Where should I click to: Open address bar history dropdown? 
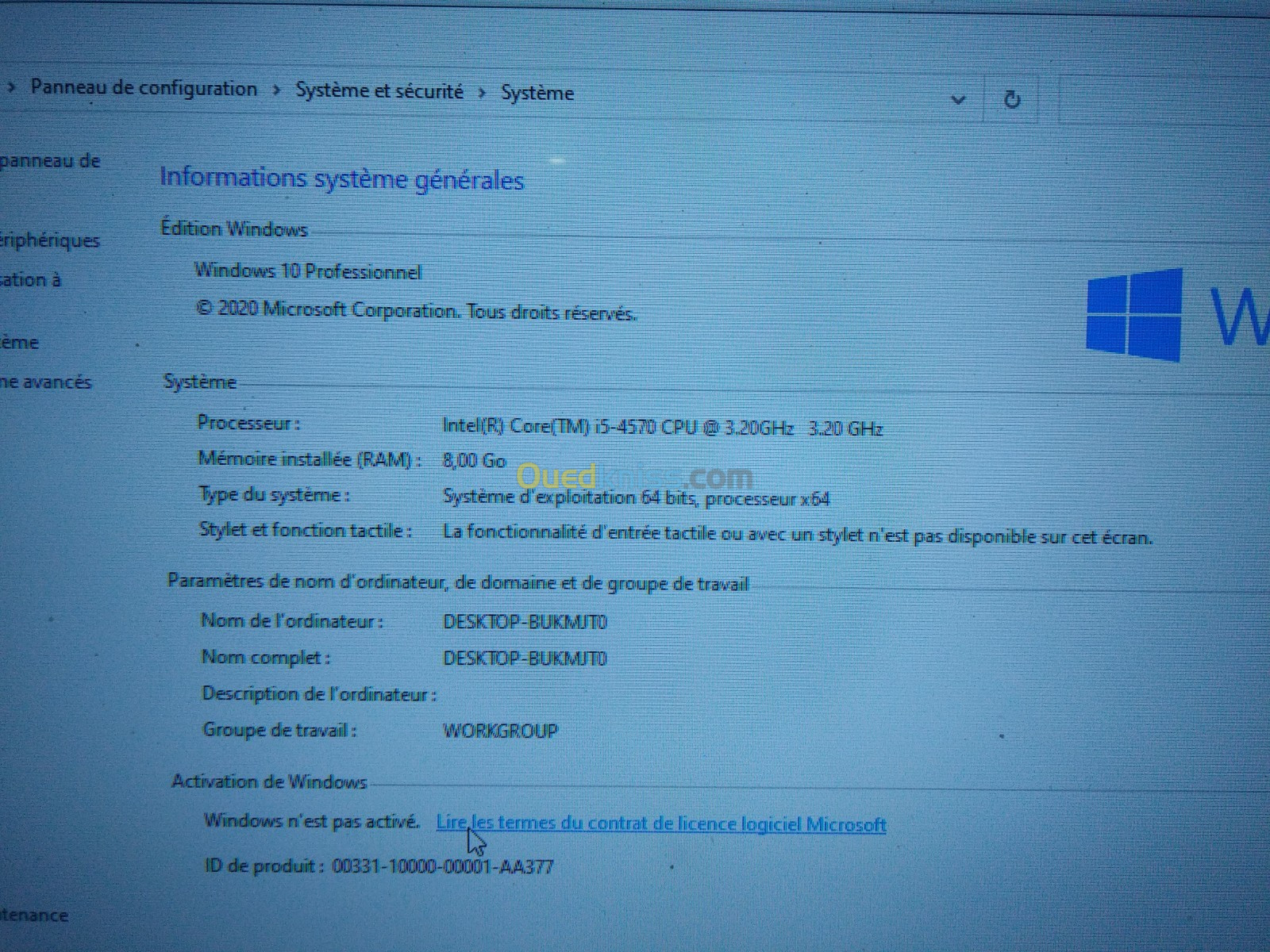[958, 99]
